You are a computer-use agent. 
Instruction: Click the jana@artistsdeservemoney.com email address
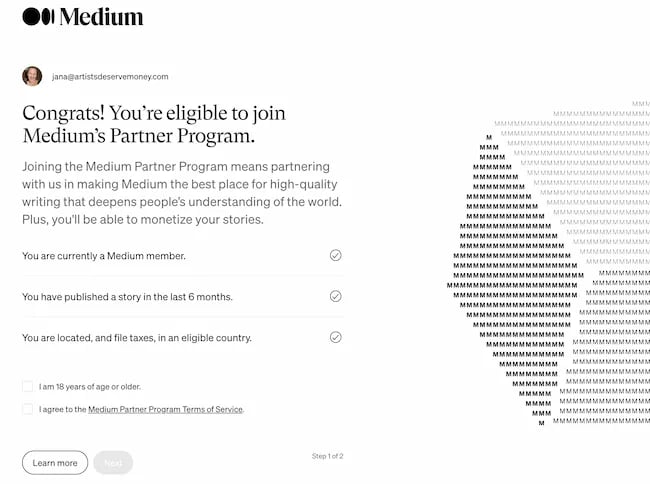[110, 76]
